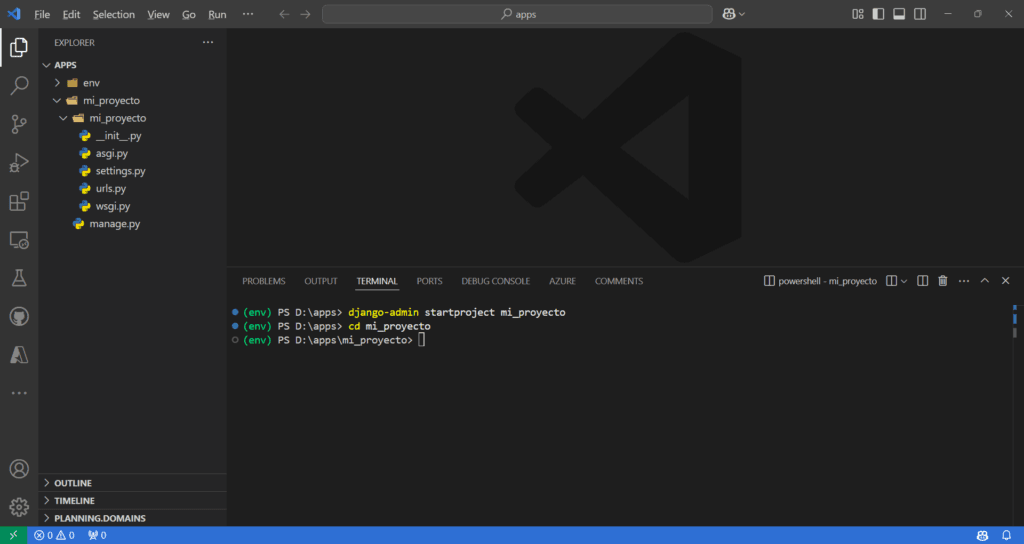Screen dimensions: 1024x544
Task: Click the ports forwarded status item
Action: coord(97,536)
